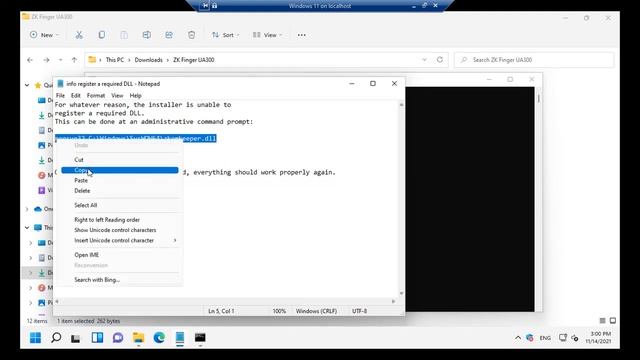Switch Explorer to large thumbnails view icon
This screenshot has height=360, width=640.
pos(613,321)
